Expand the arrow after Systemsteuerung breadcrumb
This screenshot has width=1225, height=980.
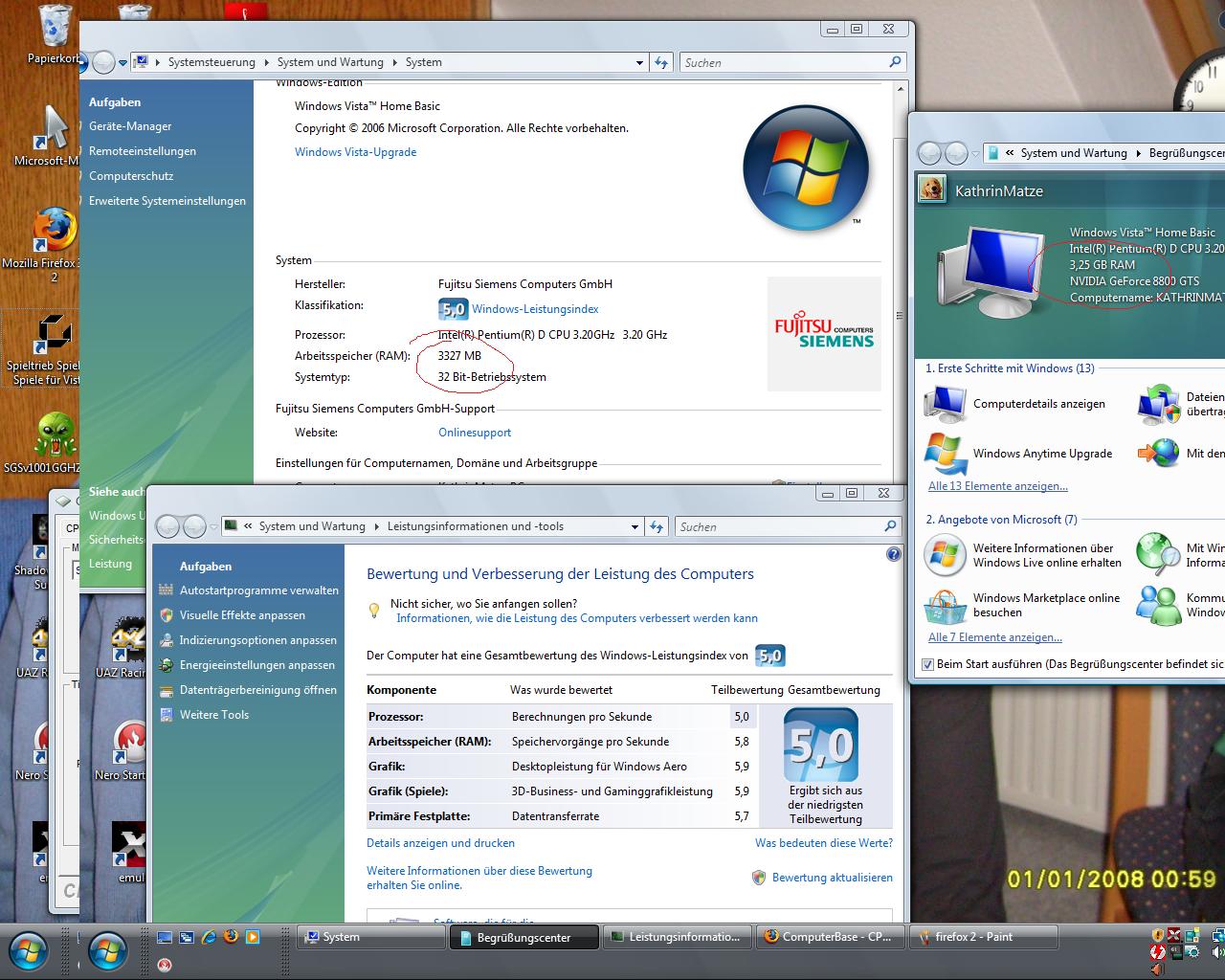(x=267, y=62)
